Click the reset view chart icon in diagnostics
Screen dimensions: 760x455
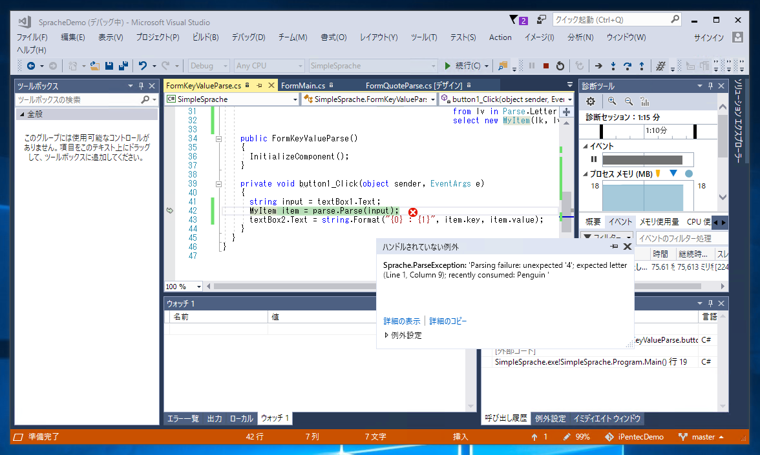[x=645, y=101]
